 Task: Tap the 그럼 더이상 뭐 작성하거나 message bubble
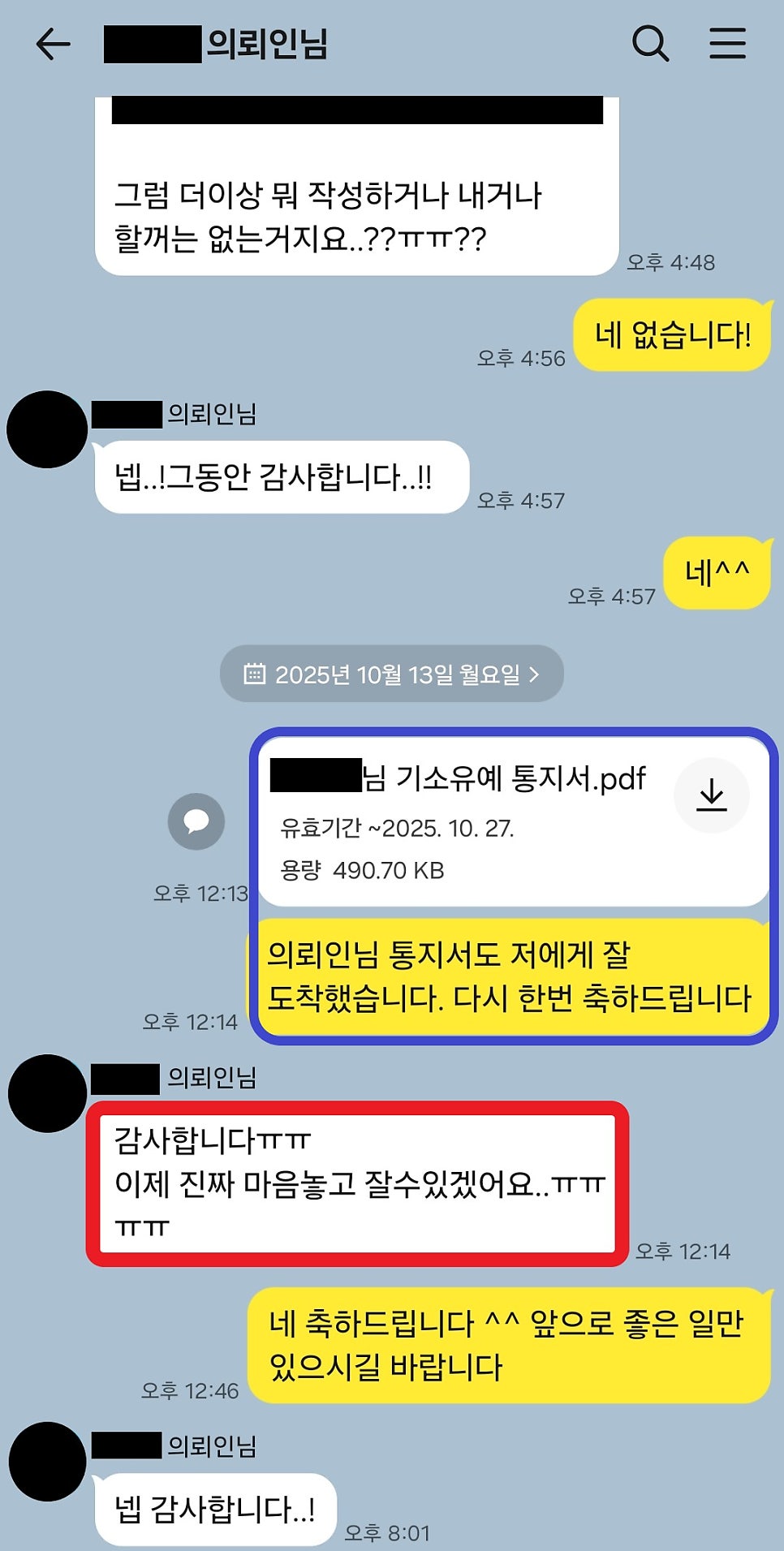pos(357,186)
